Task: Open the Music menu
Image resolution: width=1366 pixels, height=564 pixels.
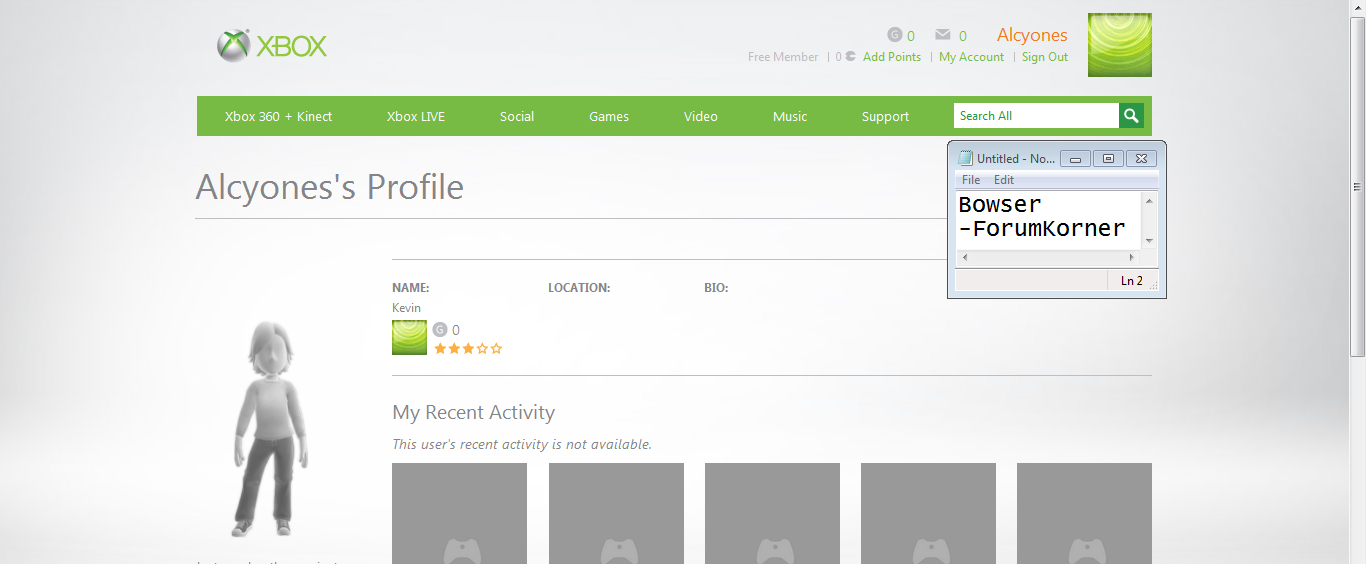Action: pos(790,116)
